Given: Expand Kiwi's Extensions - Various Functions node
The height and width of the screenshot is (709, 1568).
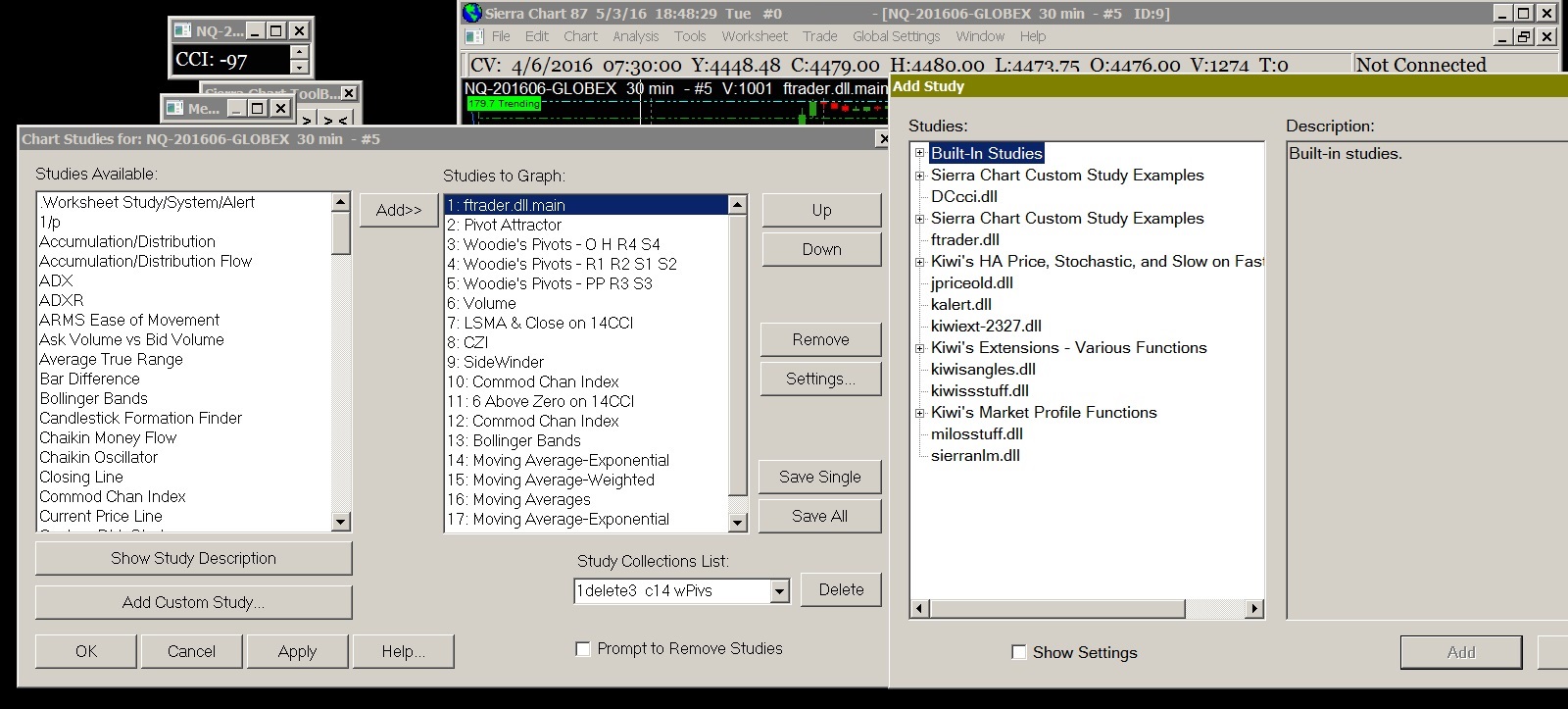Looking at the screenshot, I should coord(920,347).
